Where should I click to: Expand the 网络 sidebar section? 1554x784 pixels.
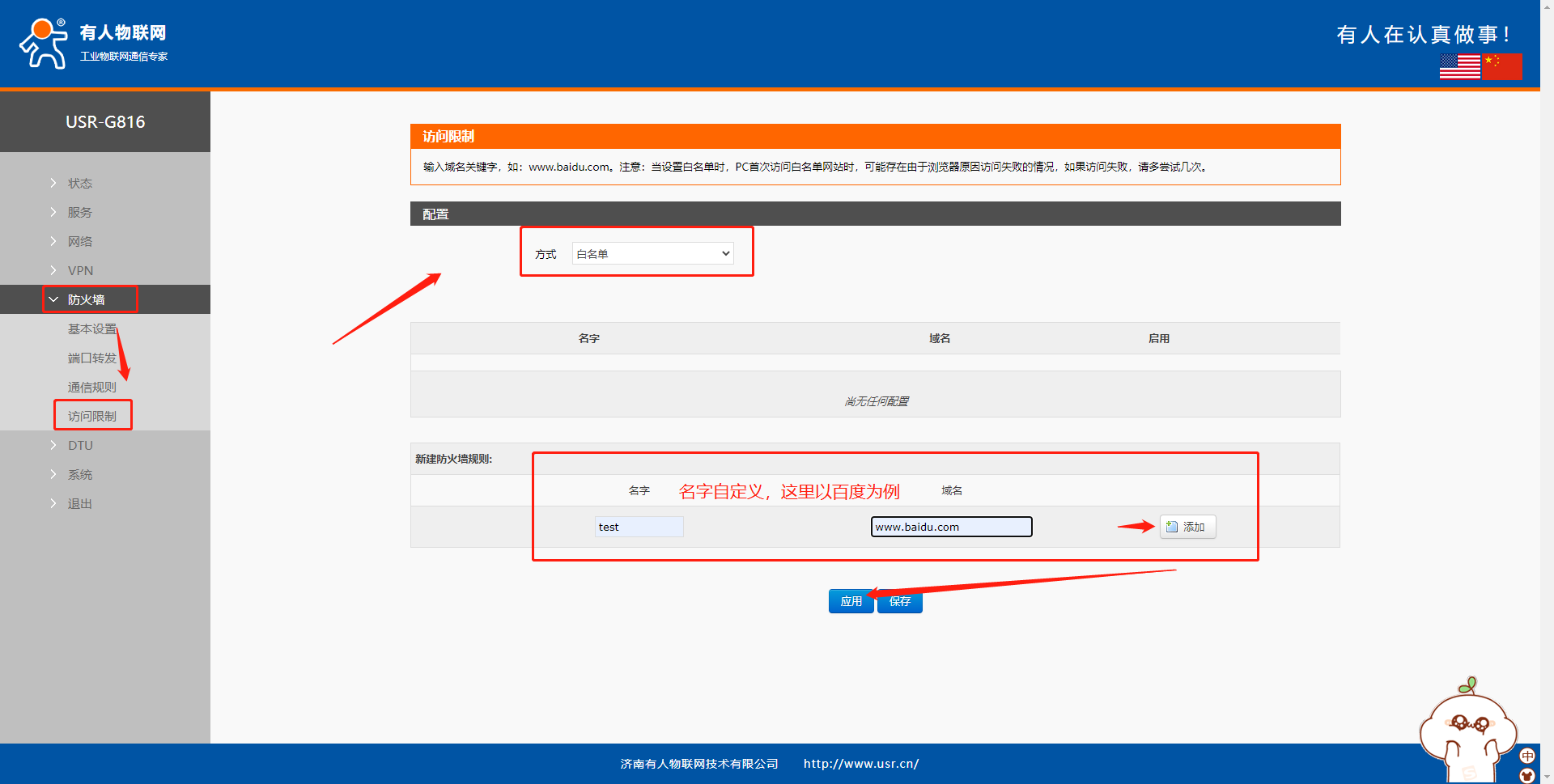click(x=79, y=241)
